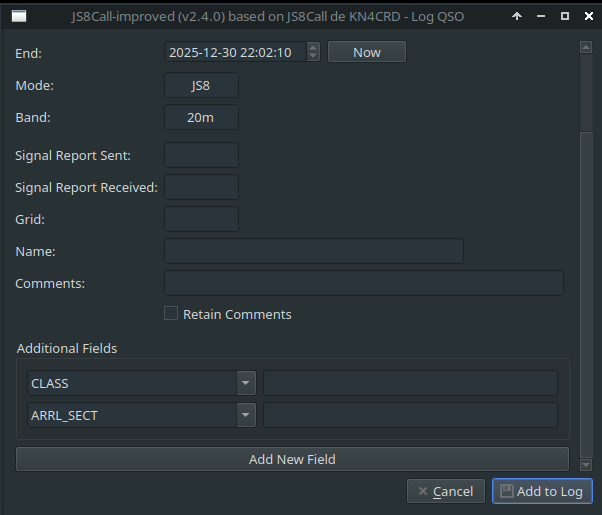This screenshot has width=602, height=515.
Task: Click the Band input field
Action: [201, 118]
